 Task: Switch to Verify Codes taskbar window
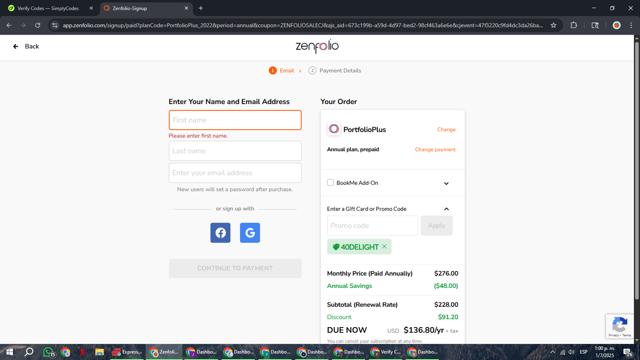385,352
